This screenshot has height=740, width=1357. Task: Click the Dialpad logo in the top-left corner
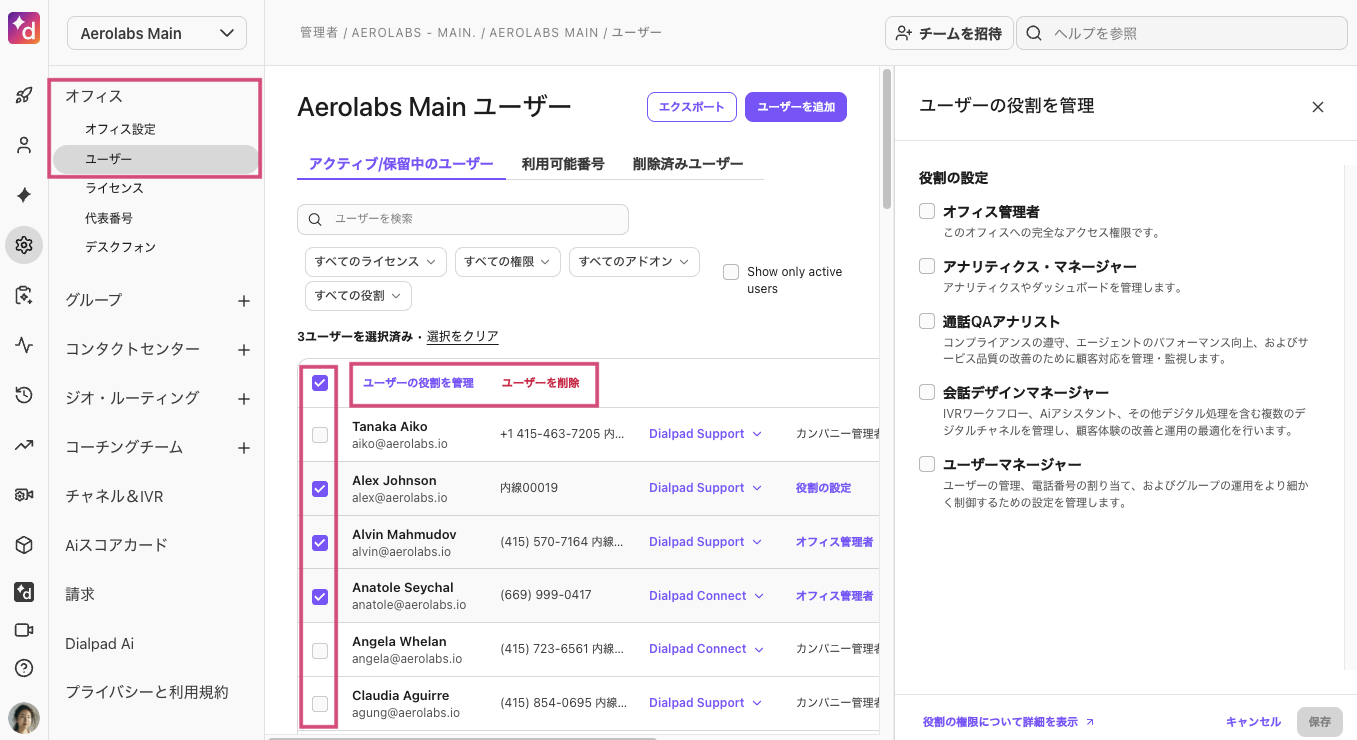24,28
